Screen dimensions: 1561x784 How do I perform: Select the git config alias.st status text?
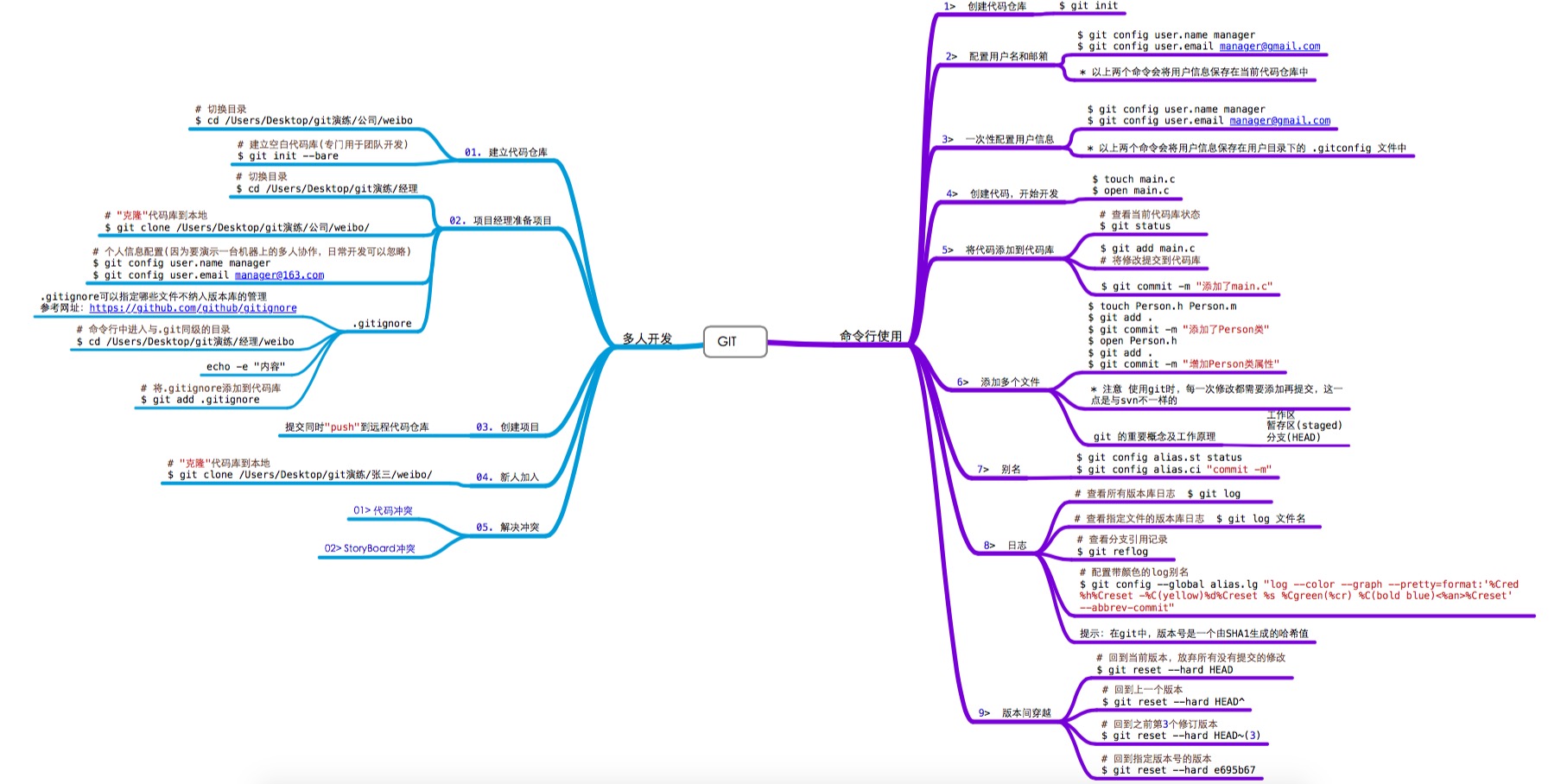1159,457
